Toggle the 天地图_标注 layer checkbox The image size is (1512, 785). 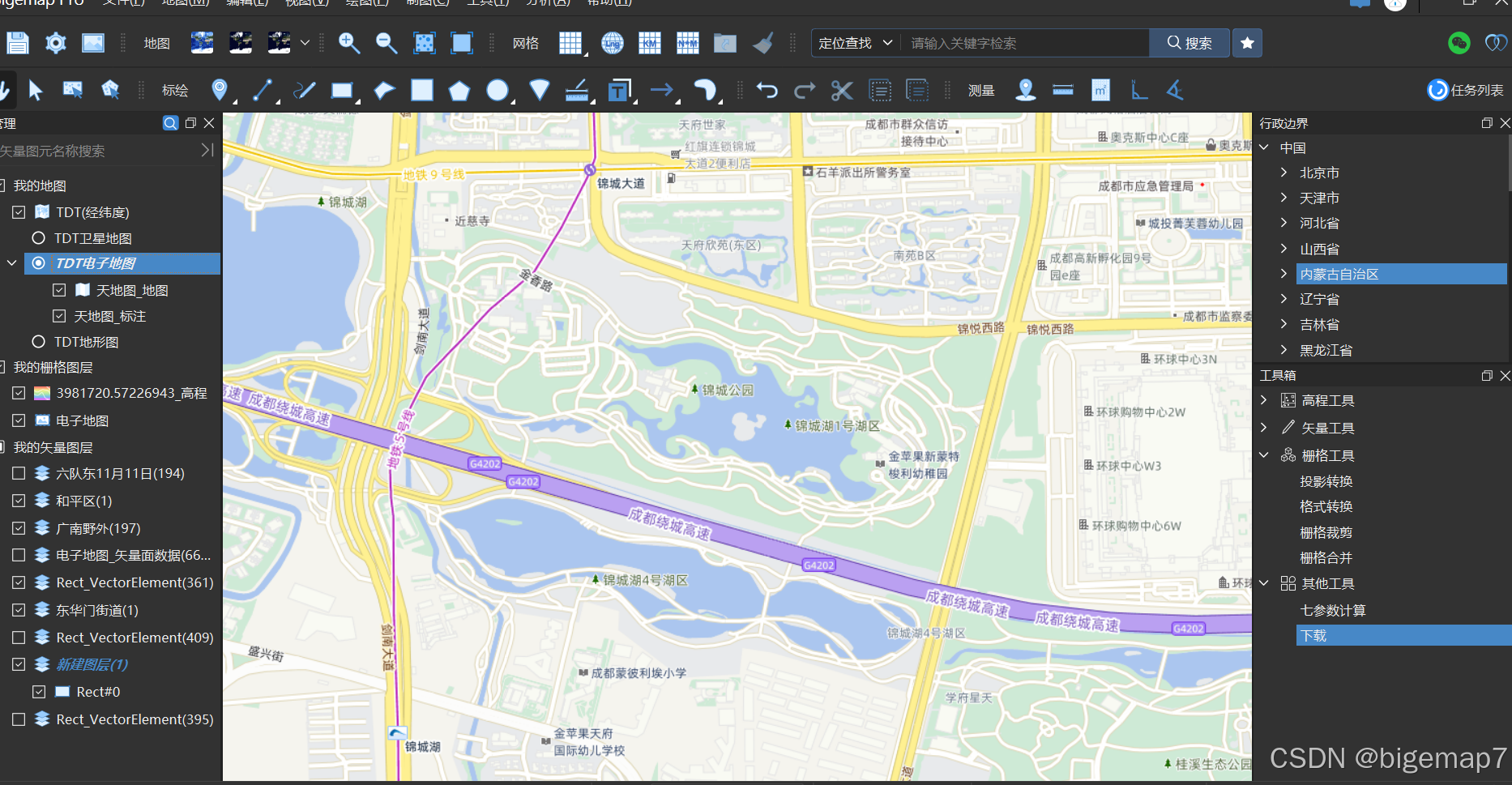click(59, 316)
